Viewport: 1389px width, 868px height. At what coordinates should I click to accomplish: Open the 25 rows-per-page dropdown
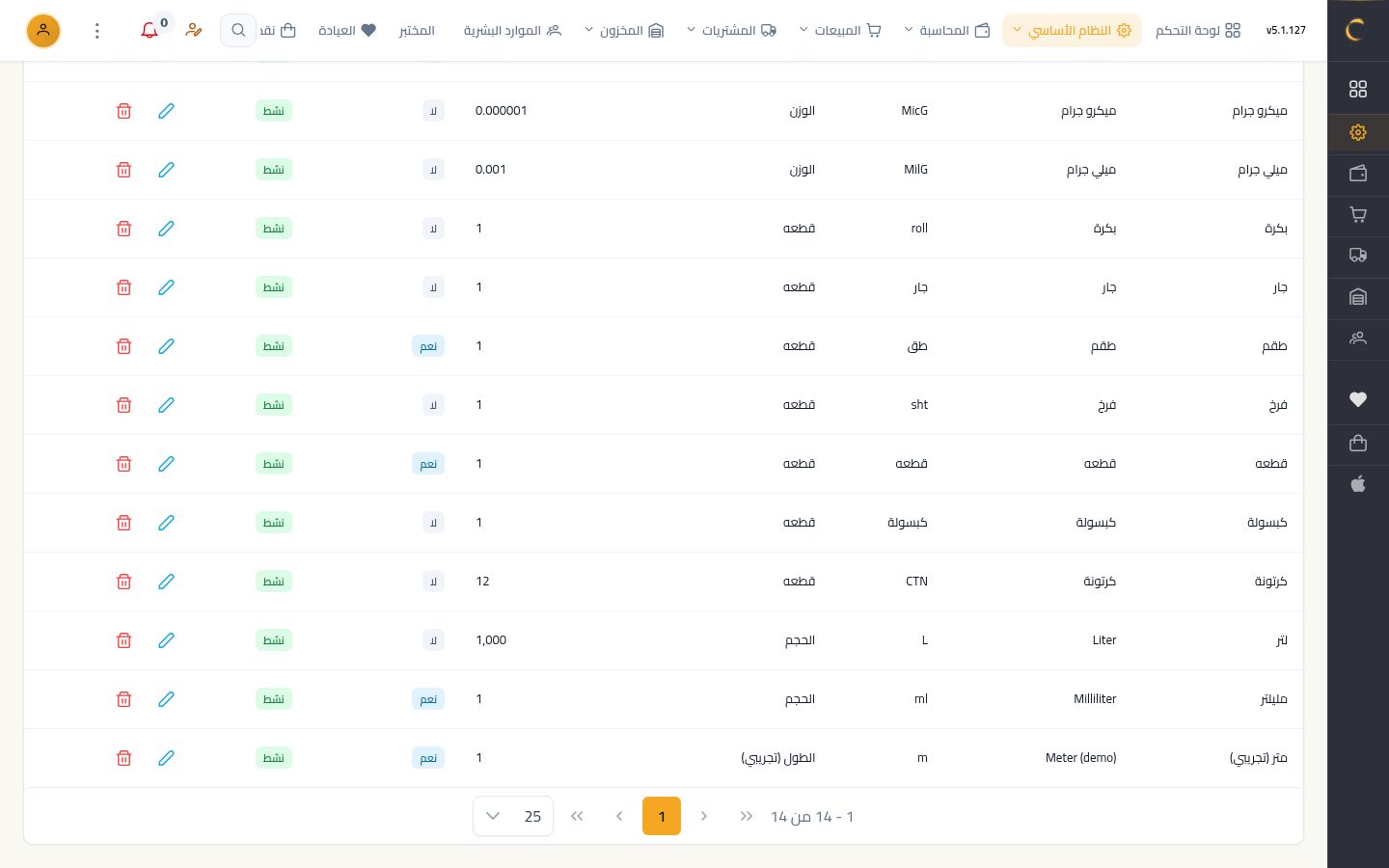(x=513, y=816)
